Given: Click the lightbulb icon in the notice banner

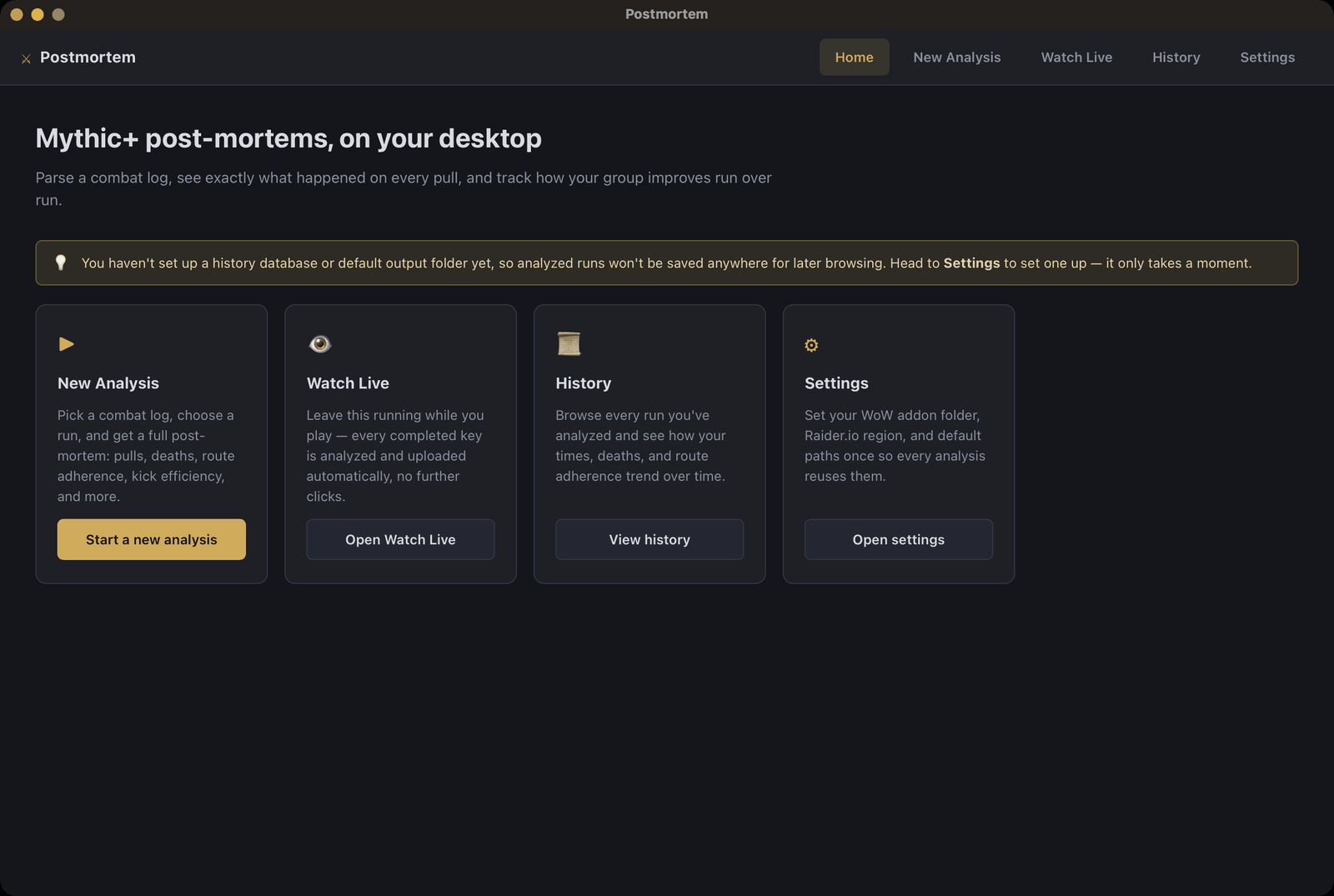Looking at the screenshot, I should click(60, 263).
